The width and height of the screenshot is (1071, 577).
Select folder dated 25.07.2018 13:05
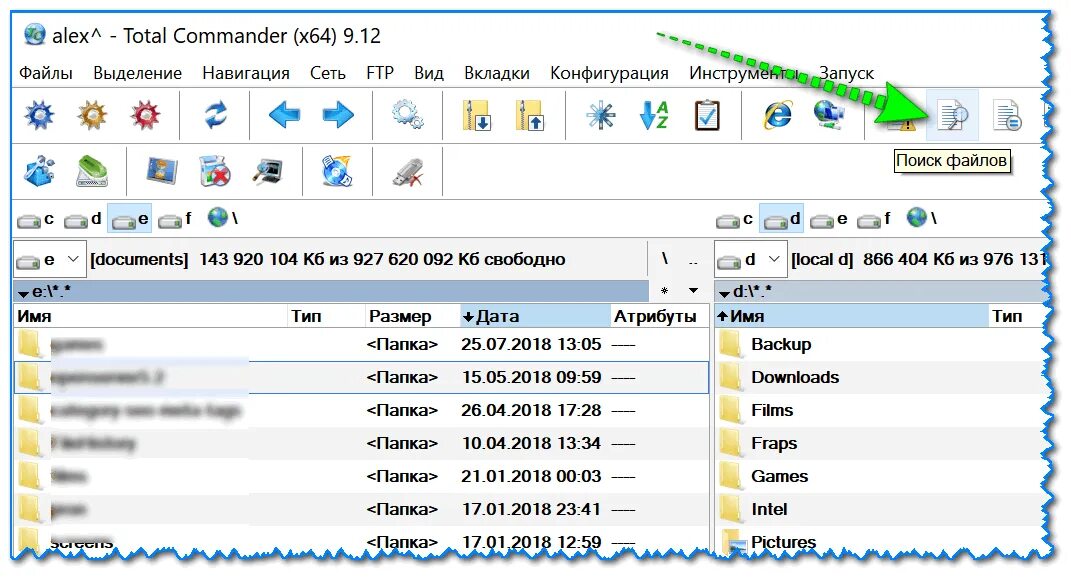pos(361,344)
